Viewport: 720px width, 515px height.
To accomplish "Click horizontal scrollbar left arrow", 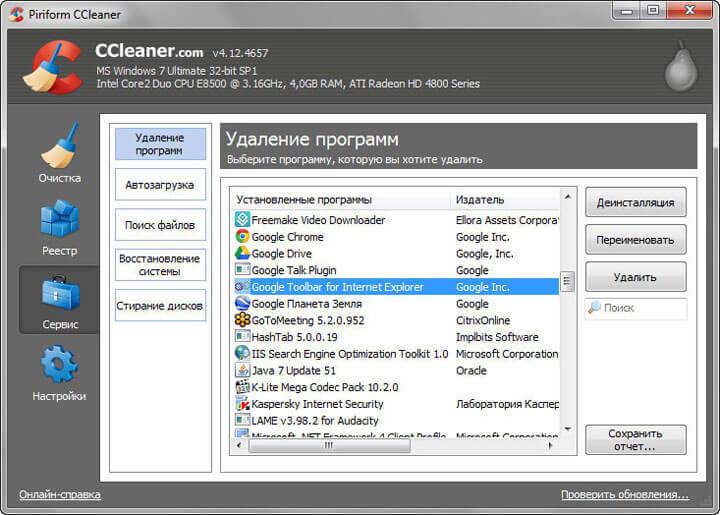I will click(238, 445).
